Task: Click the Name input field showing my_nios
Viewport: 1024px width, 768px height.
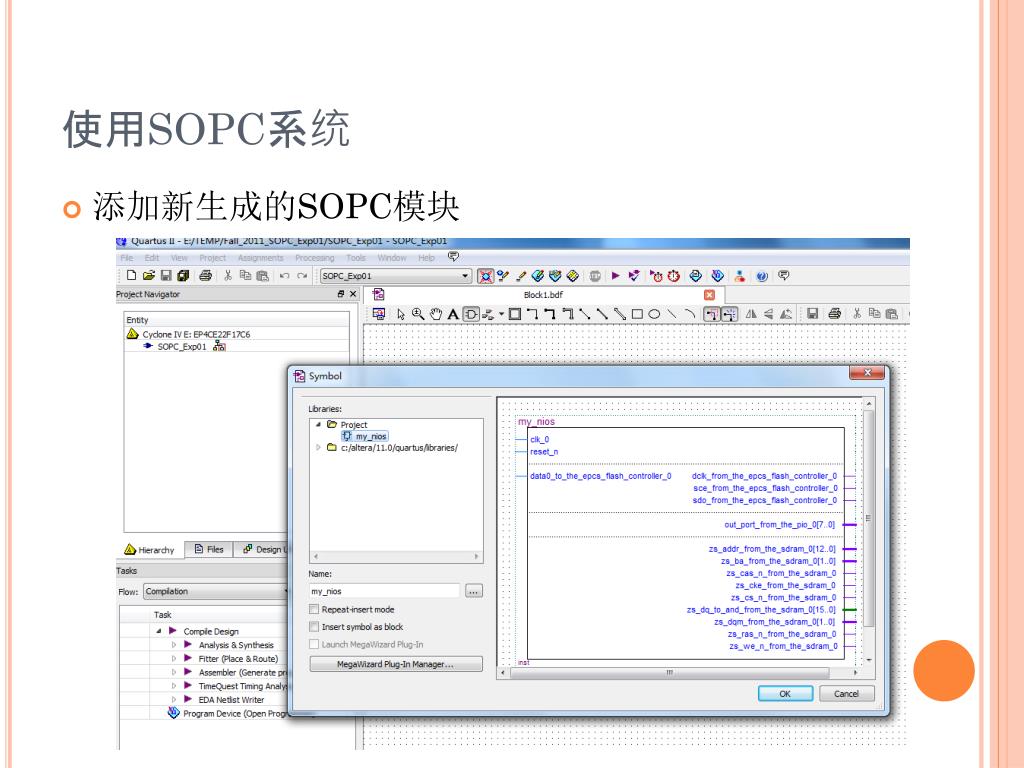Action: [385, 591]
